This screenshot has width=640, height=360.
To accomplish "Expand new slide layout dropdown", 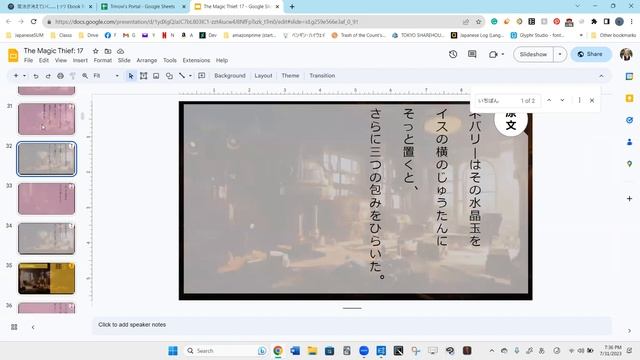I will (24, 76).
